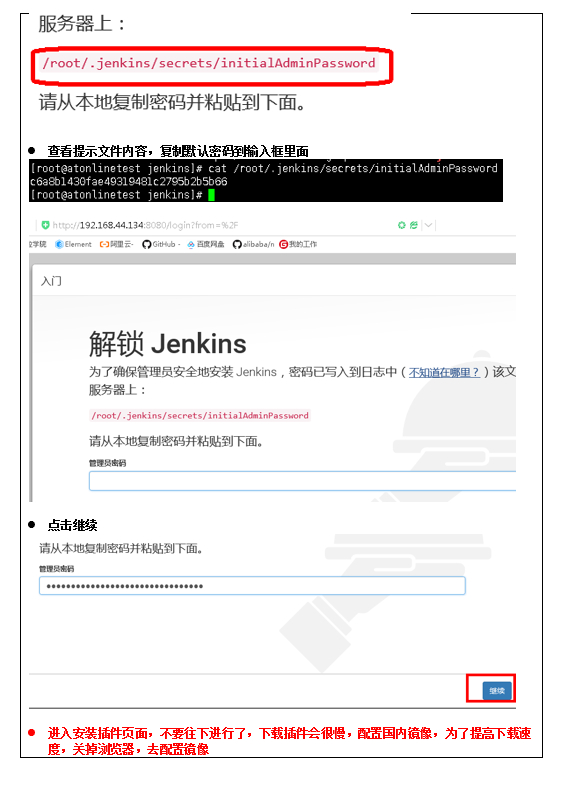This screenshot has height=793, width=572.
Task: Click the green refresh-style icon beside address bar dropdown
Action: click(x=414, y=225)
